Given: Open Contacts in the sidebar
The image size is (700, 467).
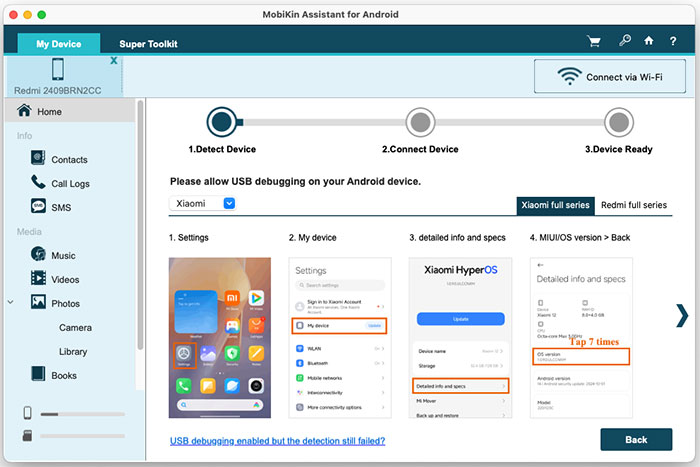Looking at the screenshot, I should click(69, 160).
